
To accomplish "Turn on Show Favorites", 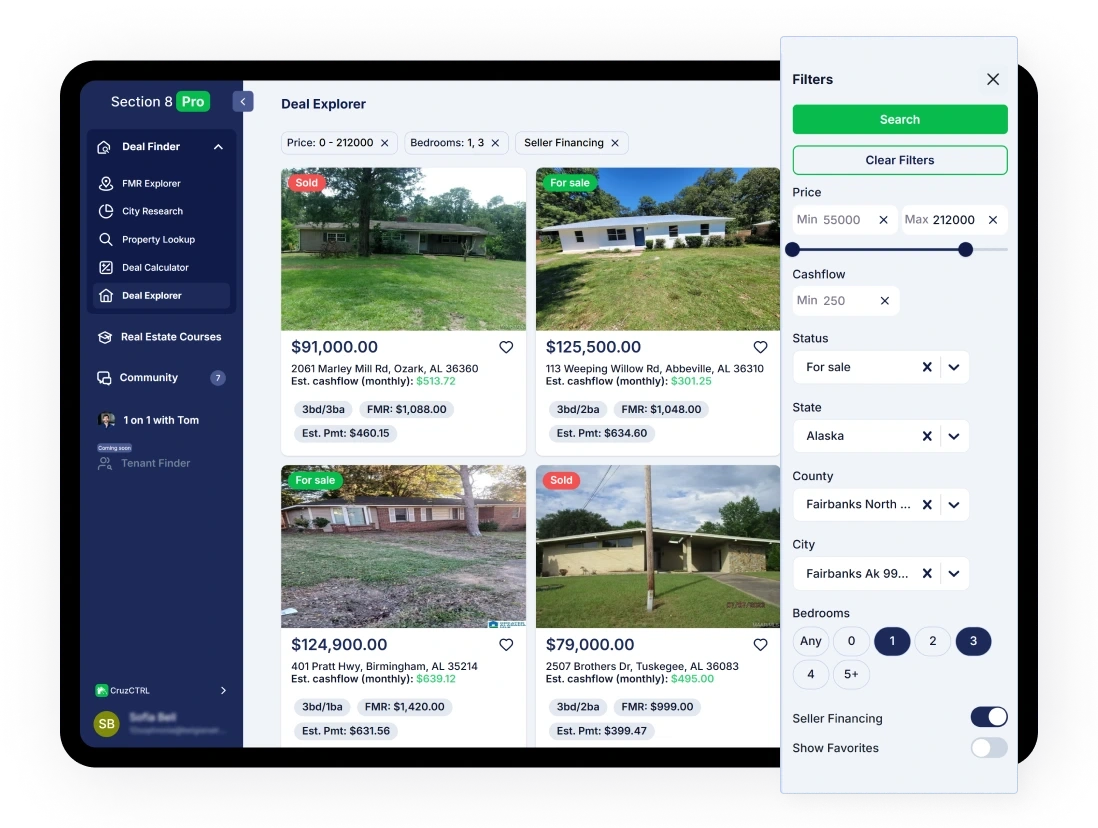I will pos(989,747).
